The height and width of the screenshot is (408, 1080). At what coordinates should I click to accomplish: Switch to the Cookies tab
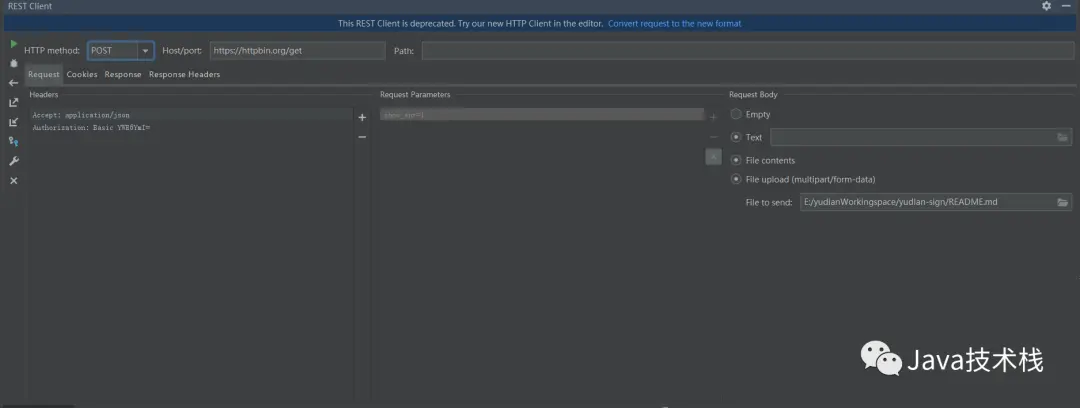tap(82, 74)
